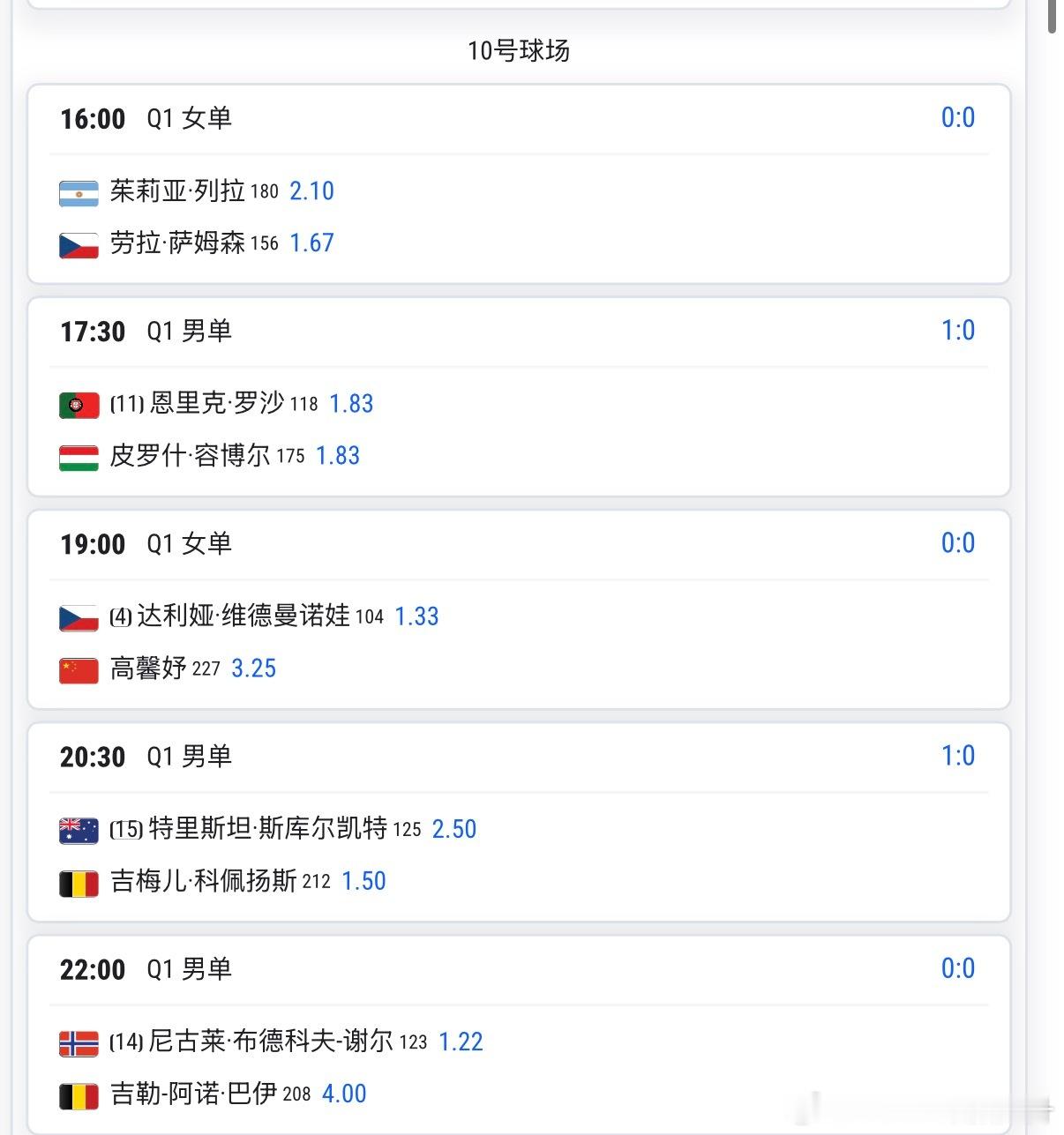Click Belgium flag beside 吉梅儿·科佩扬斯
The height and width of the screenshot is (1135, 1064).
click(x=79, y=883)
